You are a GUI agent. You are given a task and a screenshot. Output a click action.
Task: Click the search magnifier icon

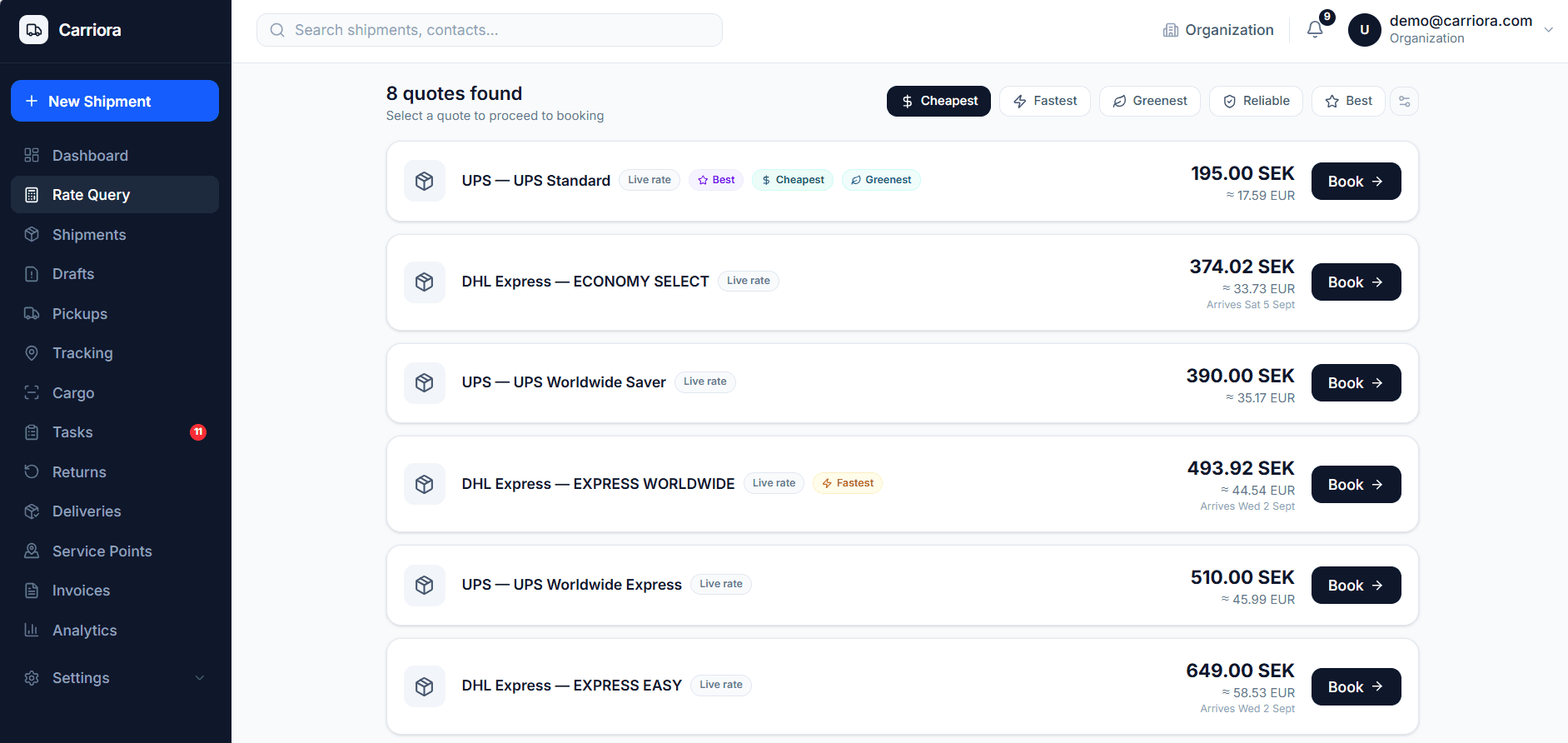tap(277, 30)
